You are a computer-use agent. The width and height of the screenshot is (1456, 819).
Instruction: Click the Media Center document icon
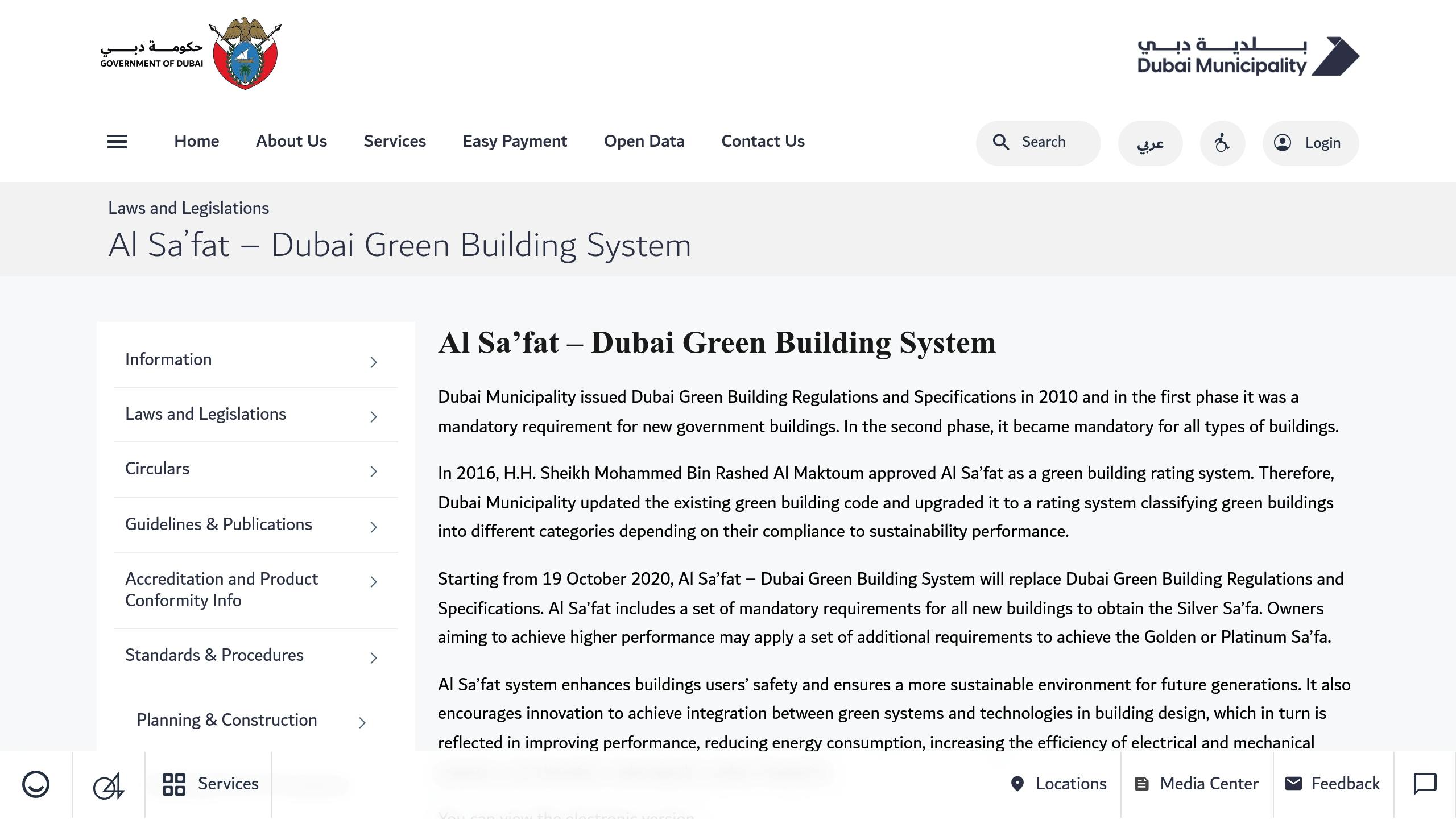pyautogui.click(x=1141, y=784)
